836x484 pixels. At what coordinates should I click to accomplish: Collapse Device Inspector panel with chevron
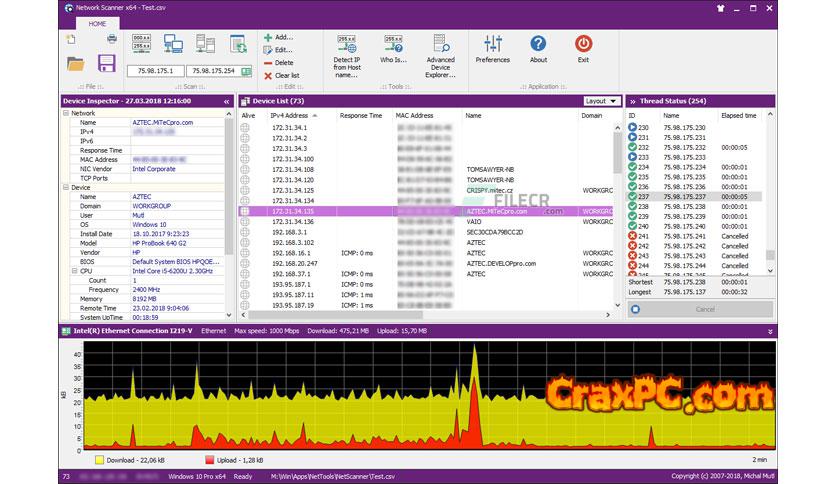227,101
